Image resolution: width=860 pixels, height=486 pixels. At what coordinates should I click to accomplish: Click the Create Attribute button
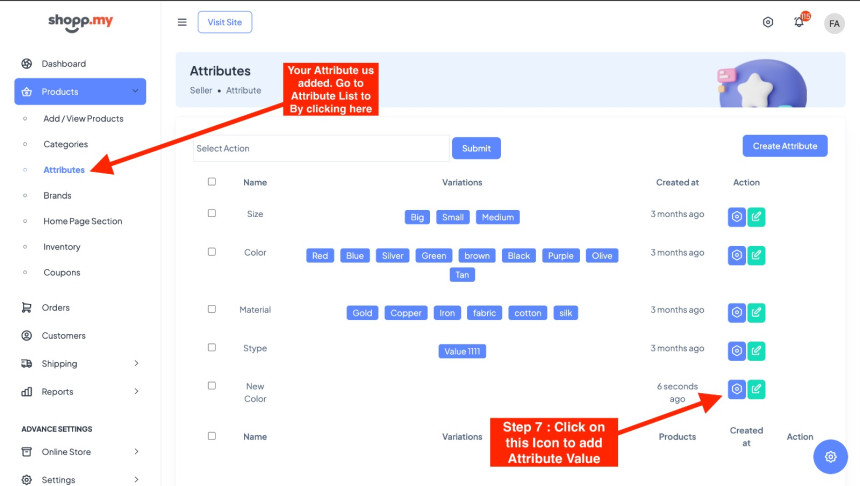[x=784, y=146]
